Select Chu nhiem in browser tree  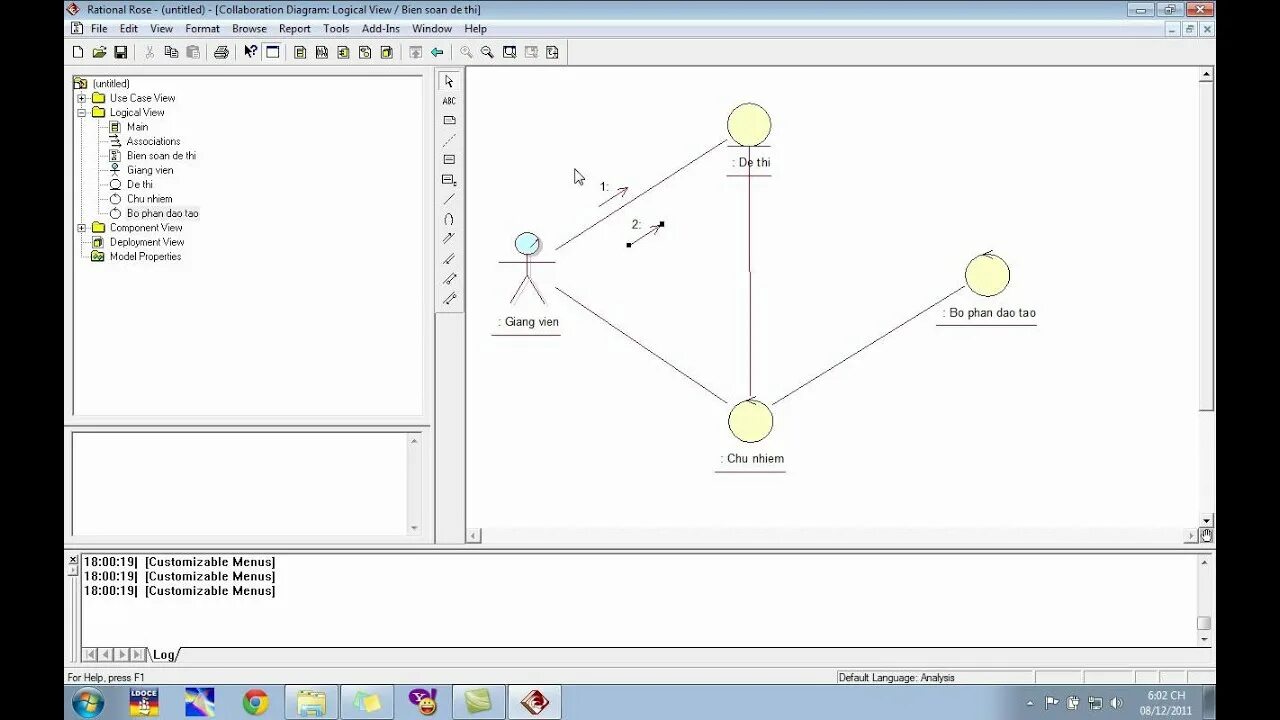[x=149, y=199]
